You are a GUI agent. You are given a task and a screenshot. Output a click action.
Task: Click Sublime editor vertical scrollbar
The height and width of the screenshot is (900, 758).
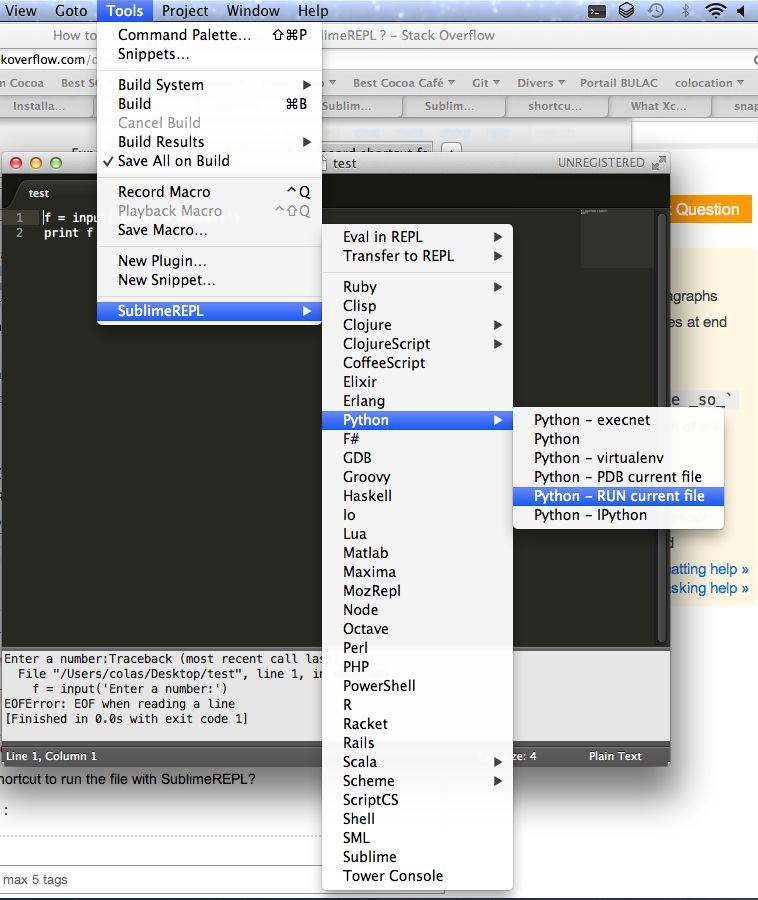[x=662, y=428]
